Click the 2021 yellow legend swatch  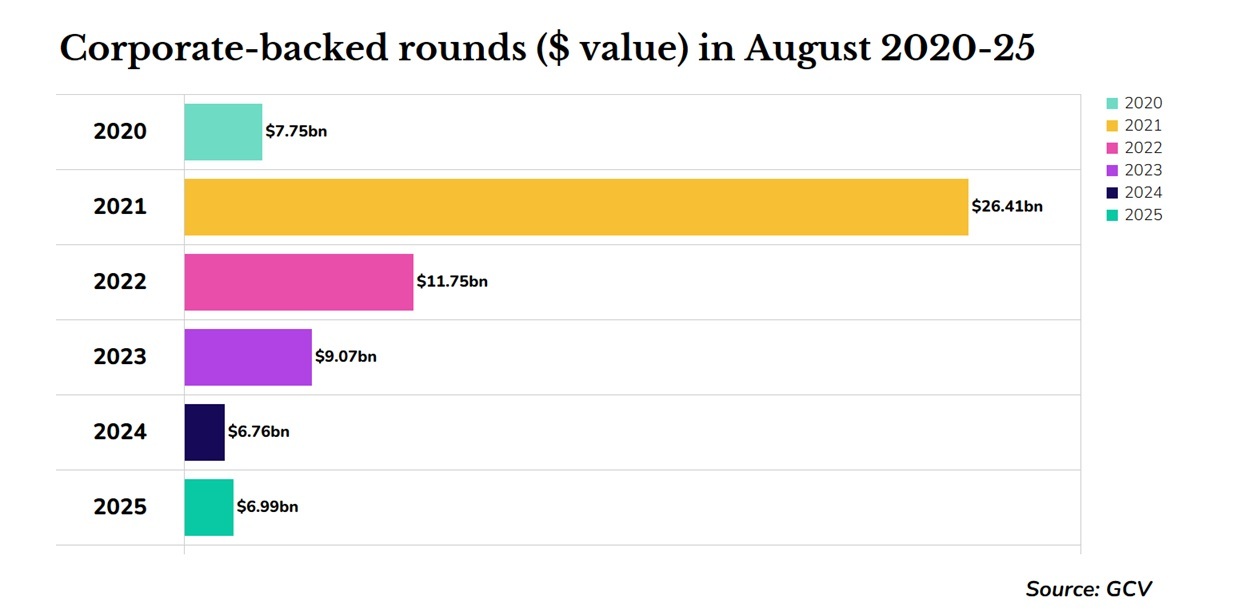point(1112,126)
